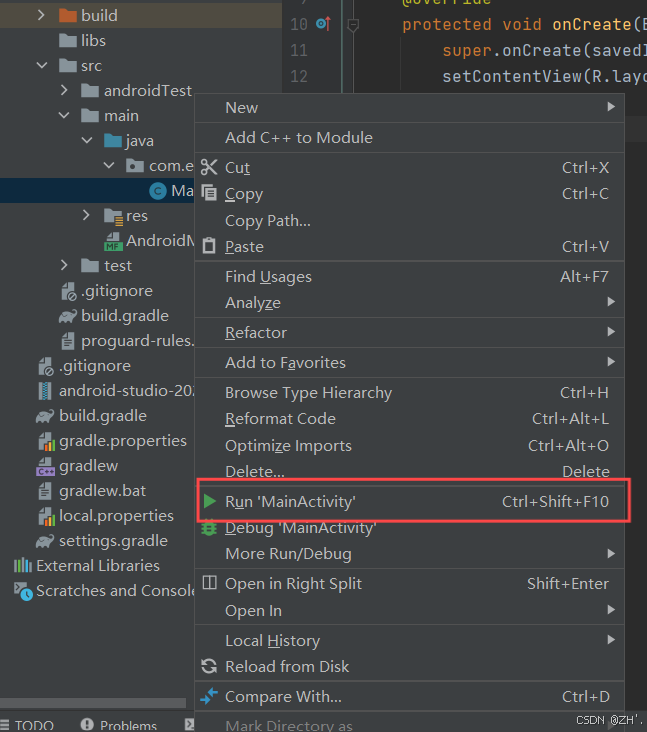Open the New submenu
Screen dimensions: 647x732
tap(409, 108)
